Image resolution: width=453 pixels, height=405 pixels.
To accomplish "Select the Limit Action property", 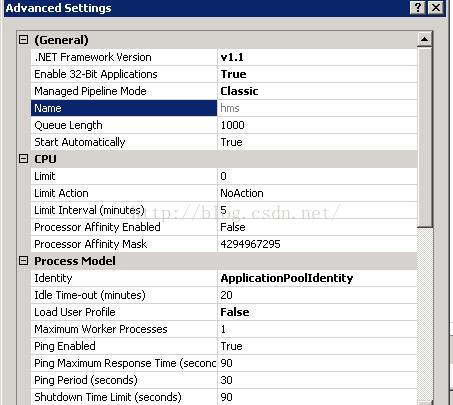I will 124,193.
